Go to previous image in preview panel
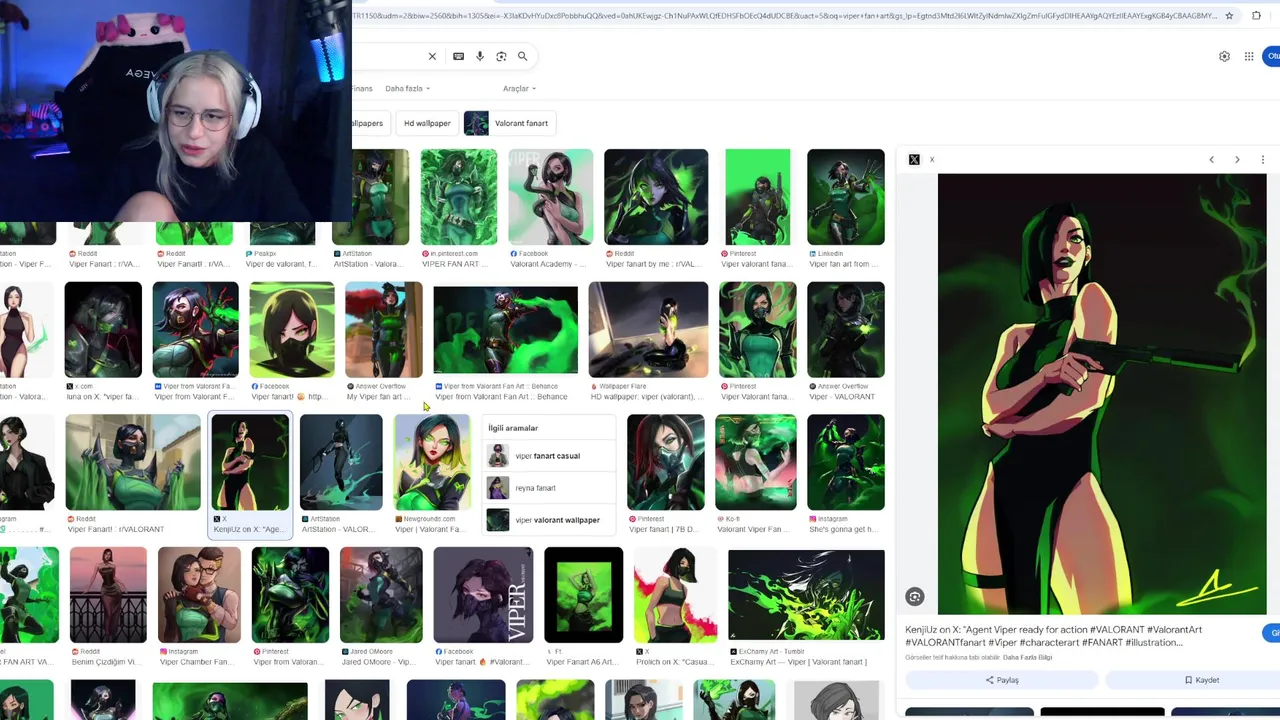The height and width of the screenshot is (720, 1280). pyautogui.click(x=1211, y=160)
